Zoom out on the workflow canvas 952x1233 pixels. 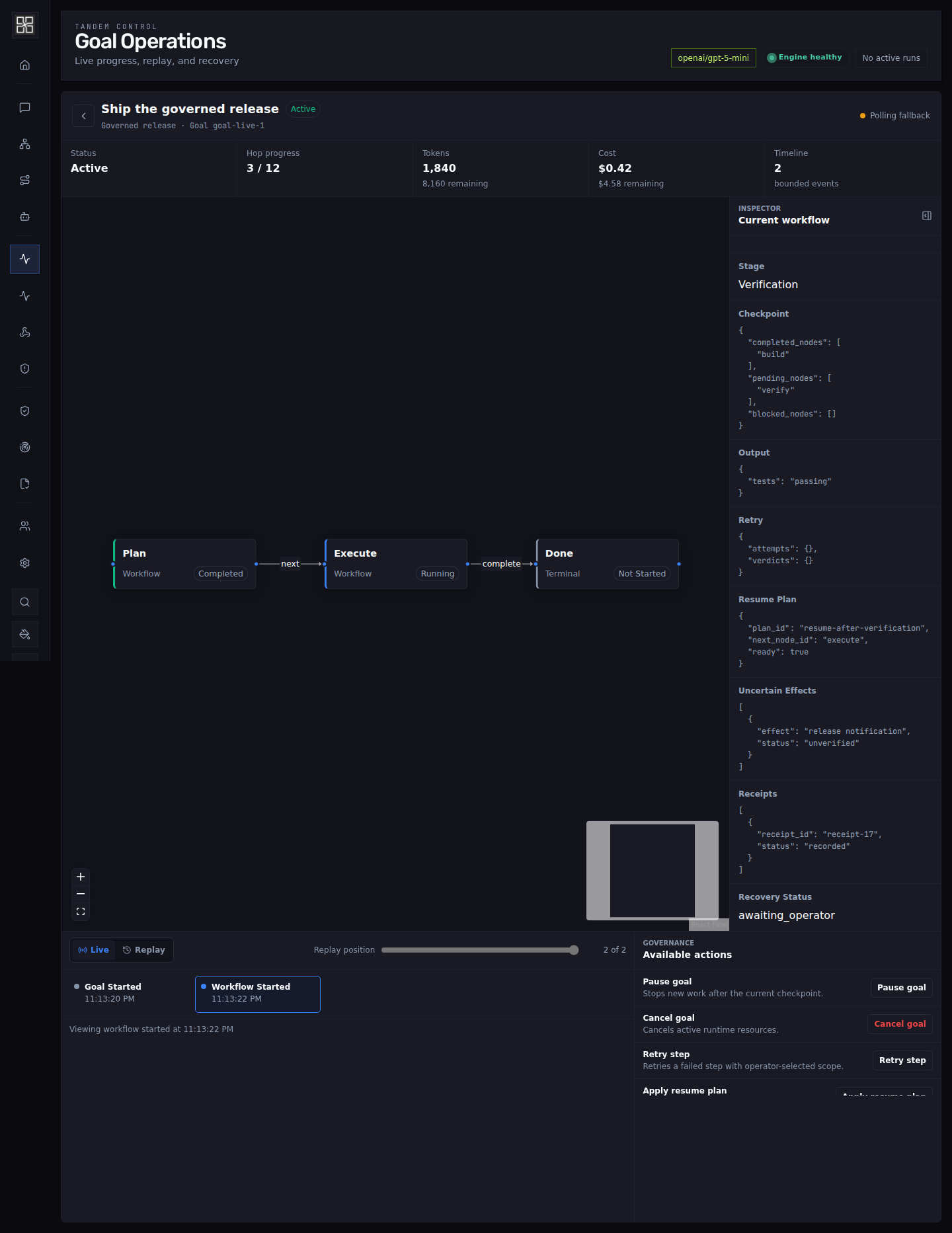[x=81, y=894]
